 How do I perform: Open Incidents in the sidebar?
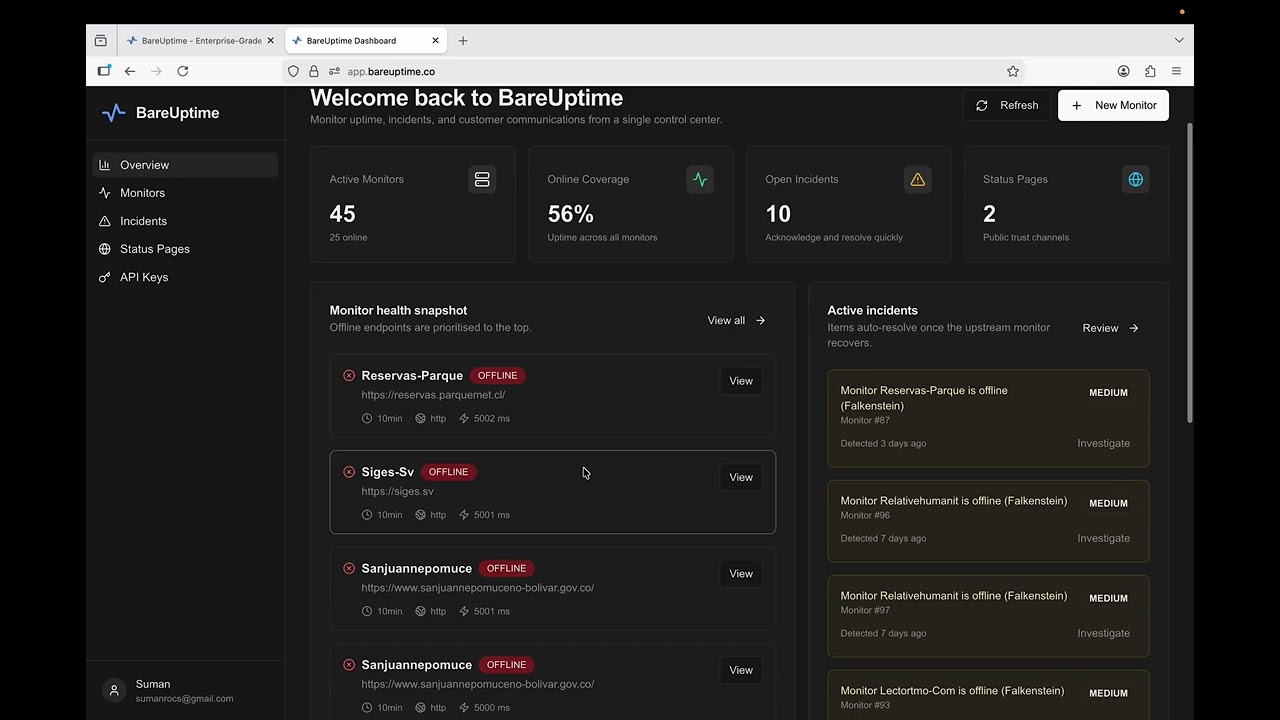pos(186,221)
